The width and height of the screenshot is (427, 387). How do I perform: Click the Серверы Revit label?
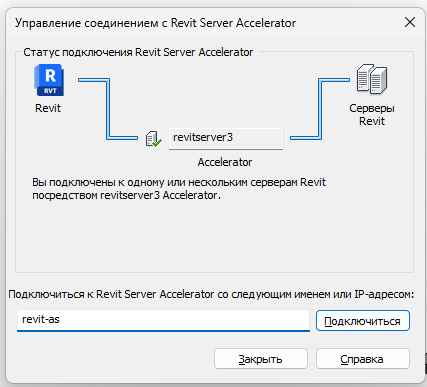tap(372, 115)
